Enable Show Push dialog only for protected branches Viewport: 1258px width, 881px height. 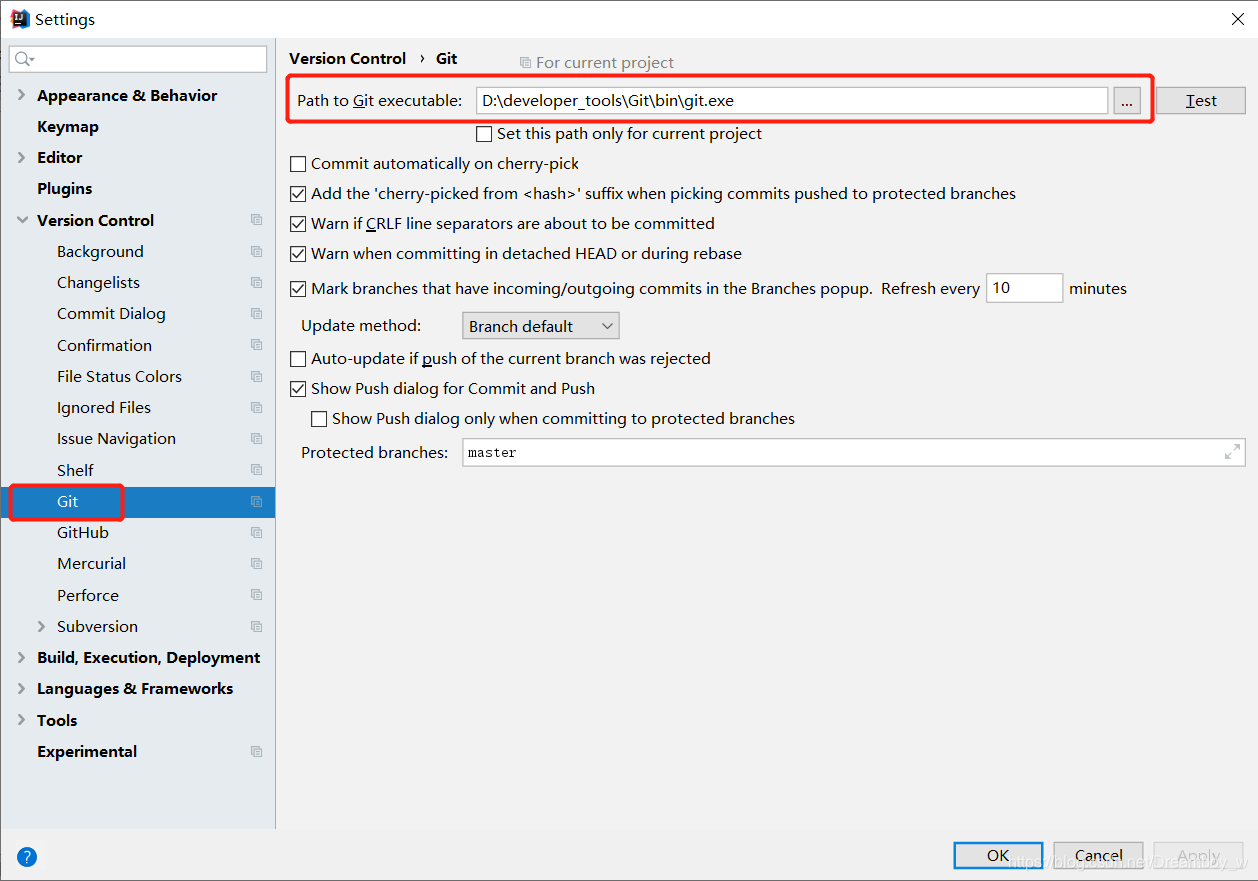point(319,419)
